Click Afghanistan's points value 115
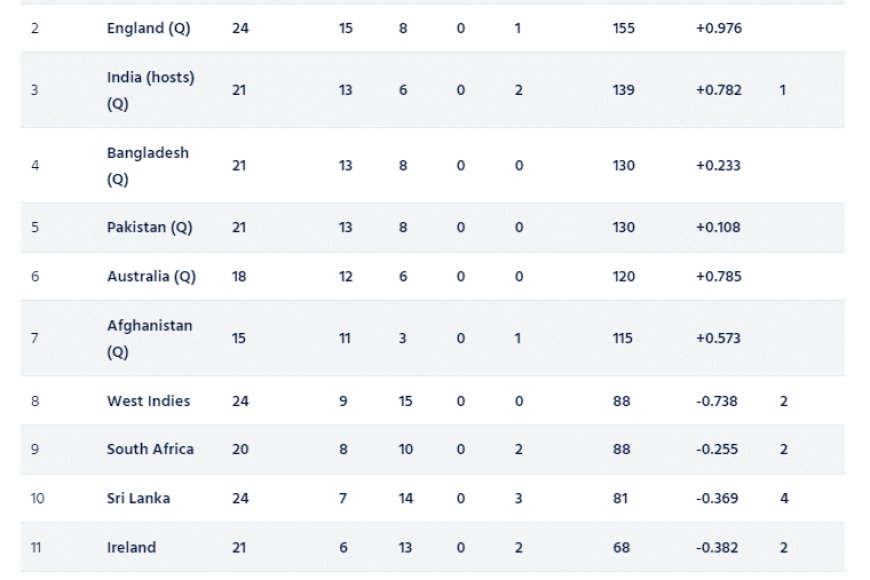870x580 pixels. (622, 338)
